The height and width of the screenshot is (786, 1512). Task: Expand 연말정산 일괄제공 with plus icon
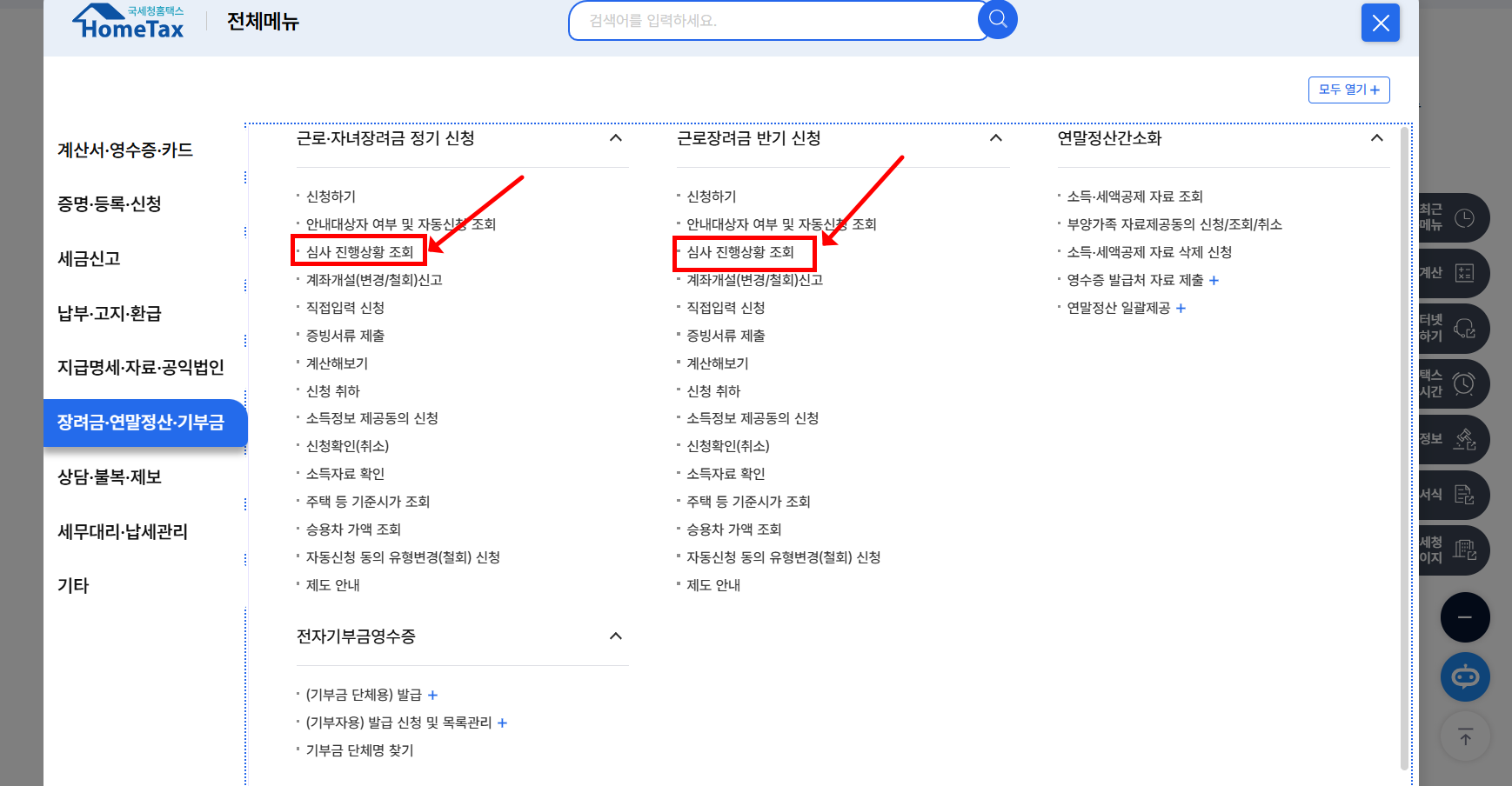click(1181, 308)
